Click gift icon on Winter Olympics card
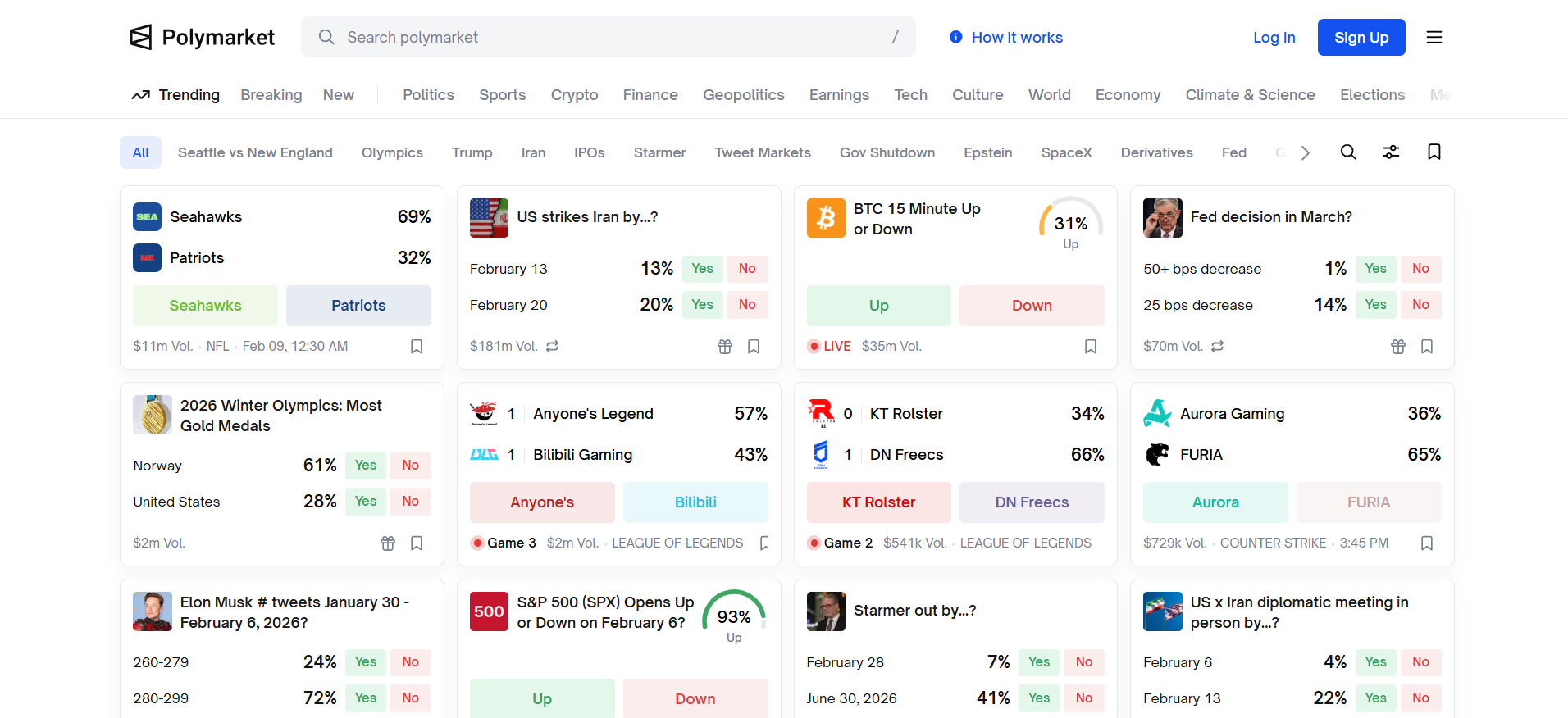The width and height of the screenshot is (1568, 718). click(388, 543)
